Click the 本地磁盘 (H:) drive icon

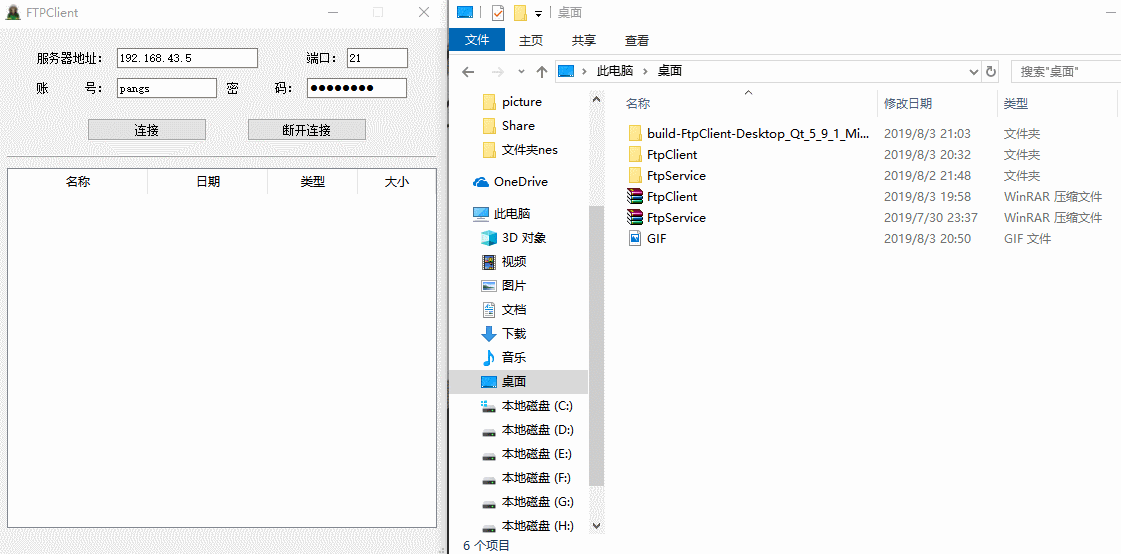coord(489,528)
